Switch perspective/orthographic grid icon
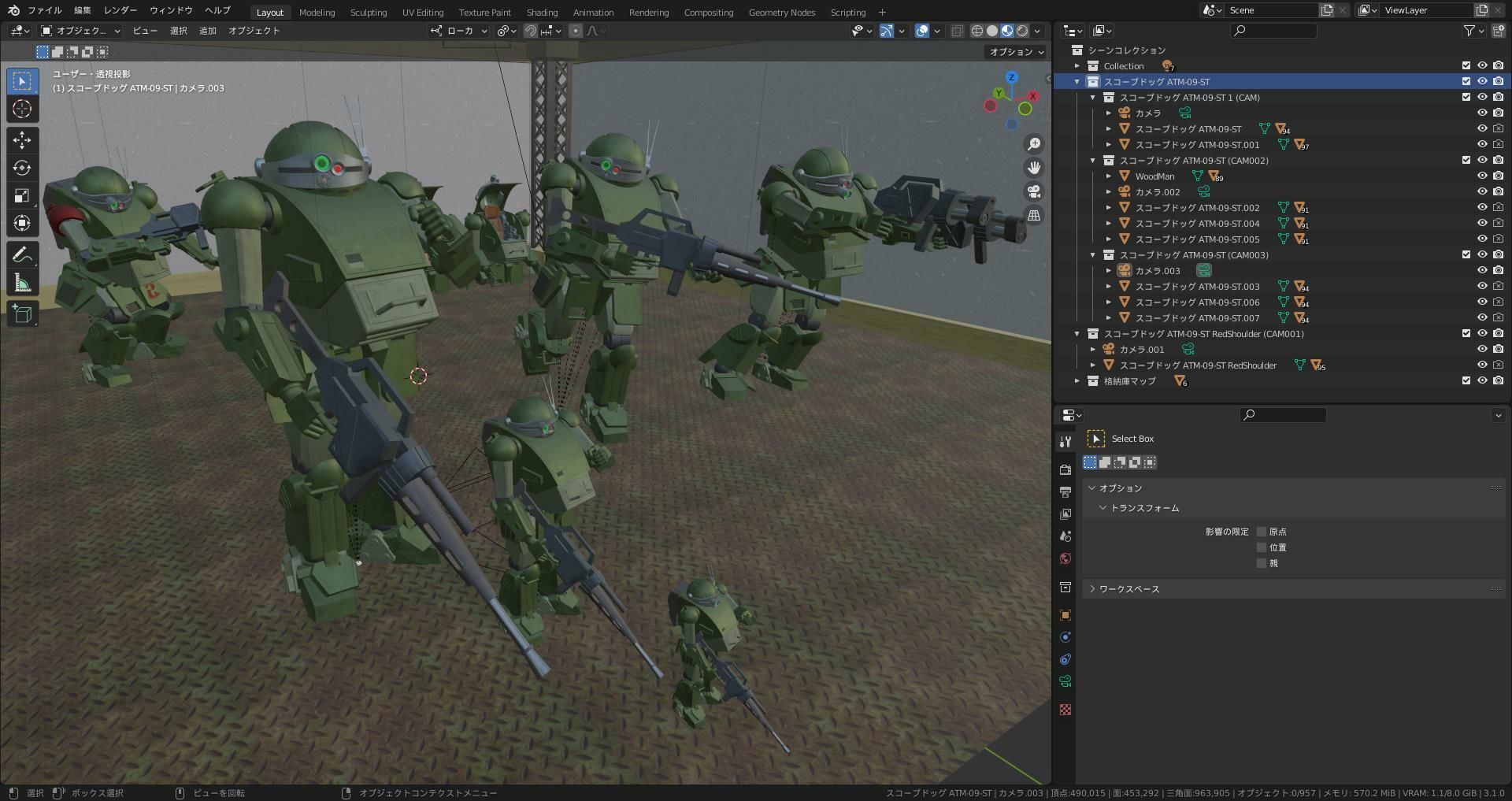 (1034, 215)
